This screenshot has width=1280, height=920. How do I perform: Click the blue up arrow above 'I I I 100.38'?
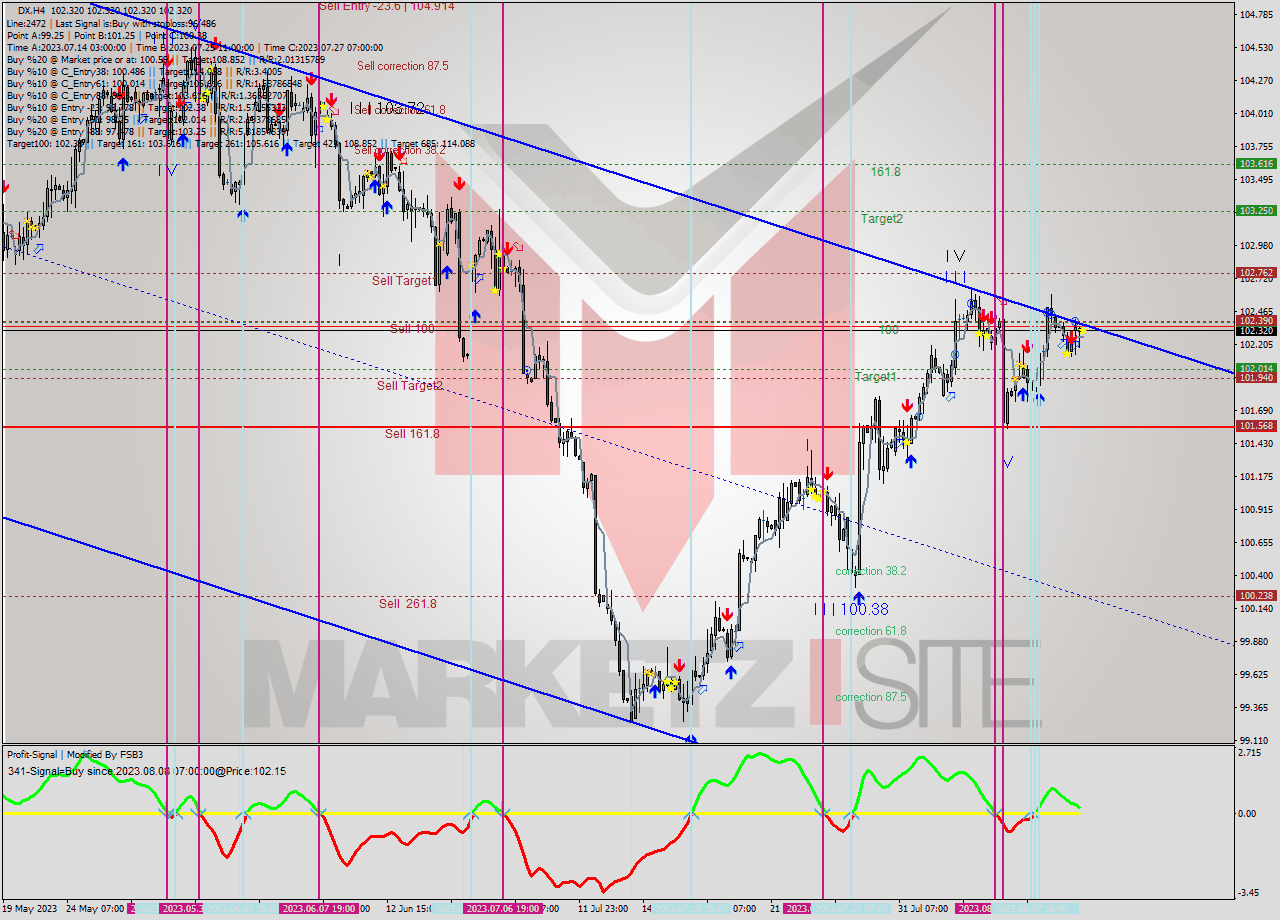[858, 598]
